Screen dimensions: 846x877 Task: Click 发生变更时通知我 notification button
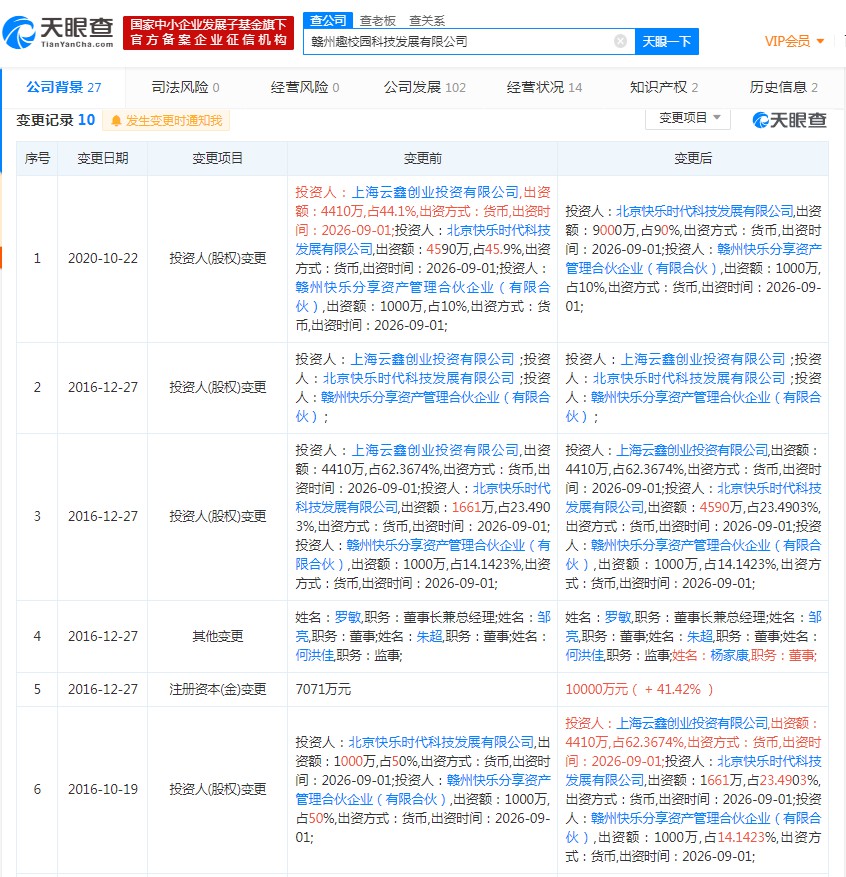pyautogui.click(x=166, y=121)
